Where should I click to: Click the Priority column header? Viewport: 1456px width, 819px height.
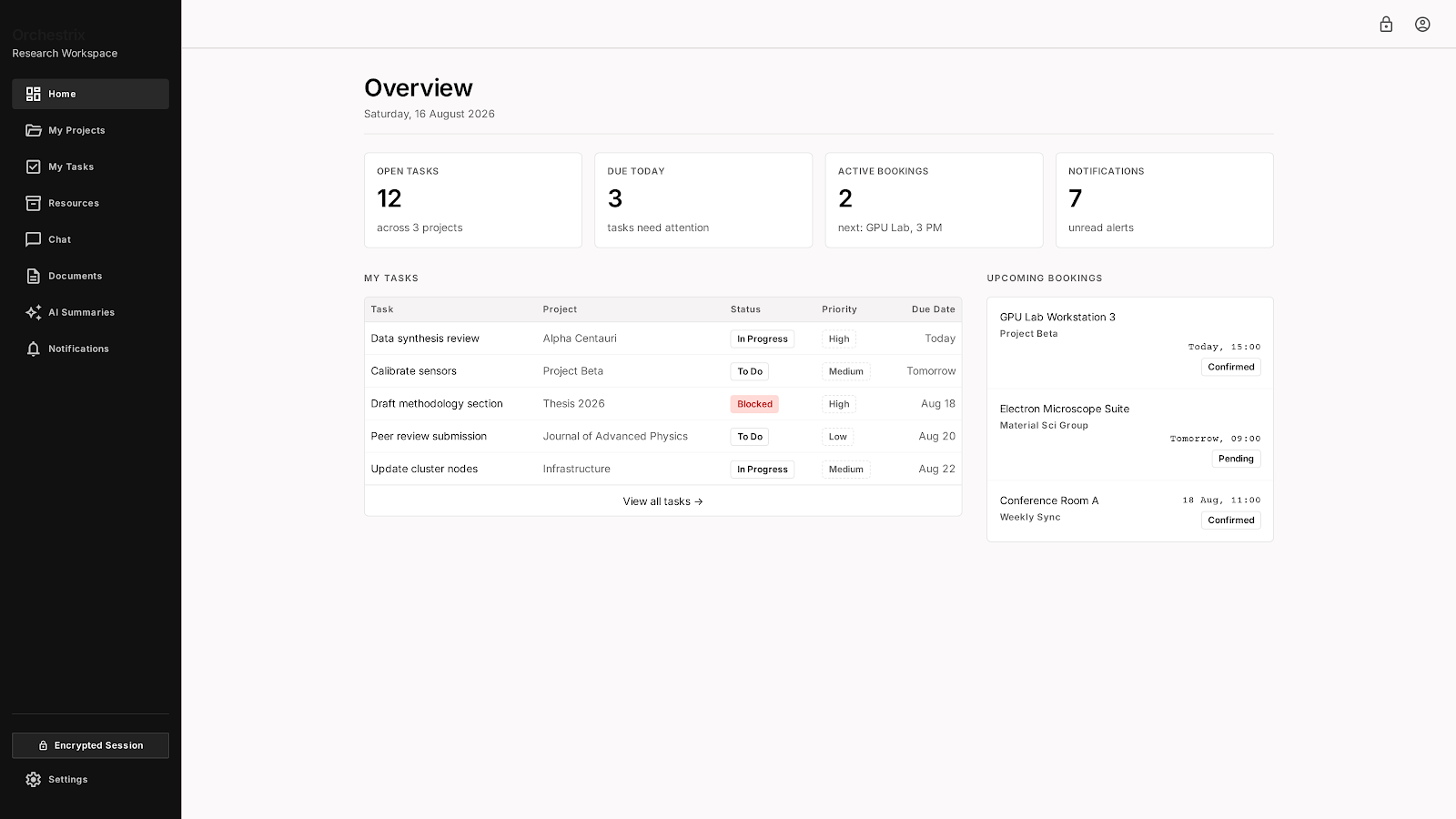tap(839, 309)
